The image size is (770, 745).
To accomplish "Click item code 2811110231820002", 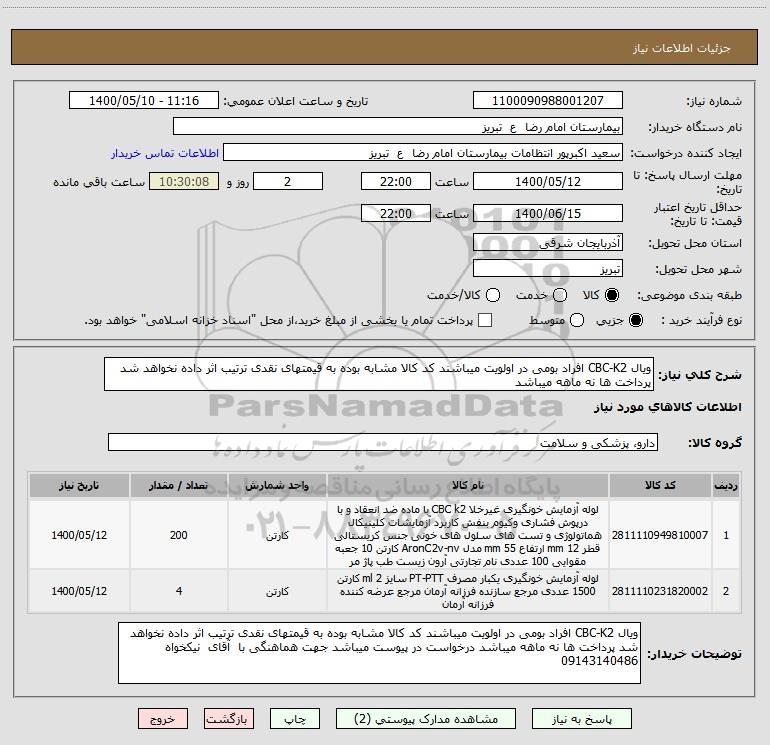I will 660,591.
